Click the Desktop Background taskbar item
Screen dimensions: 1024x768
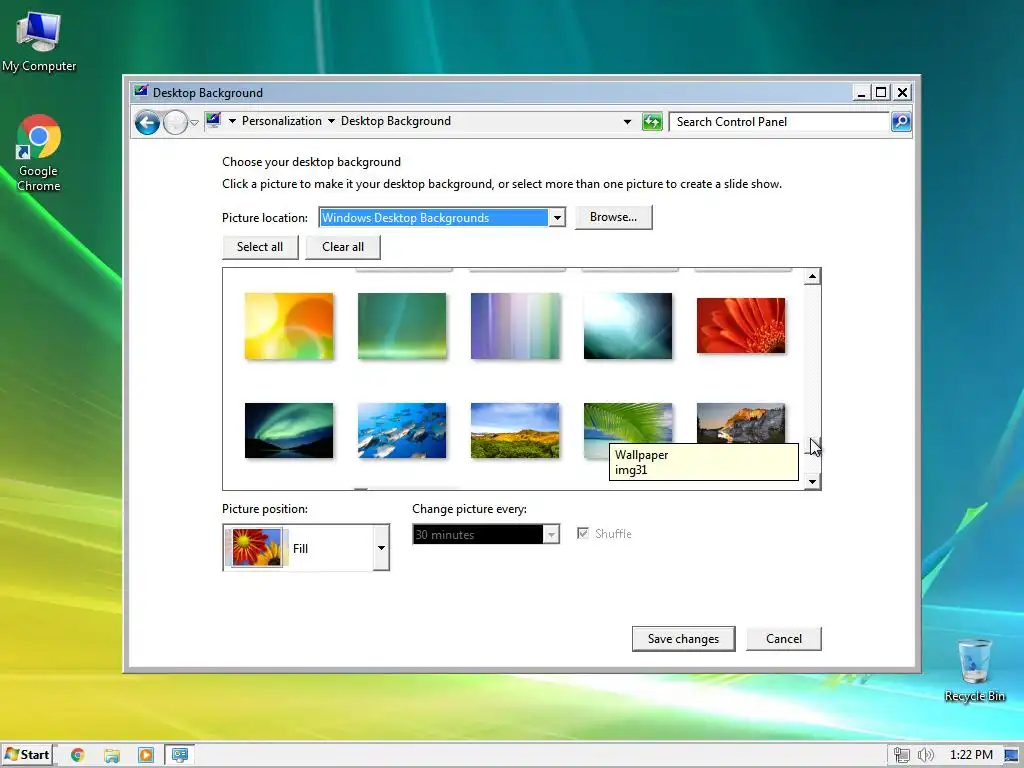coord(180,755)
